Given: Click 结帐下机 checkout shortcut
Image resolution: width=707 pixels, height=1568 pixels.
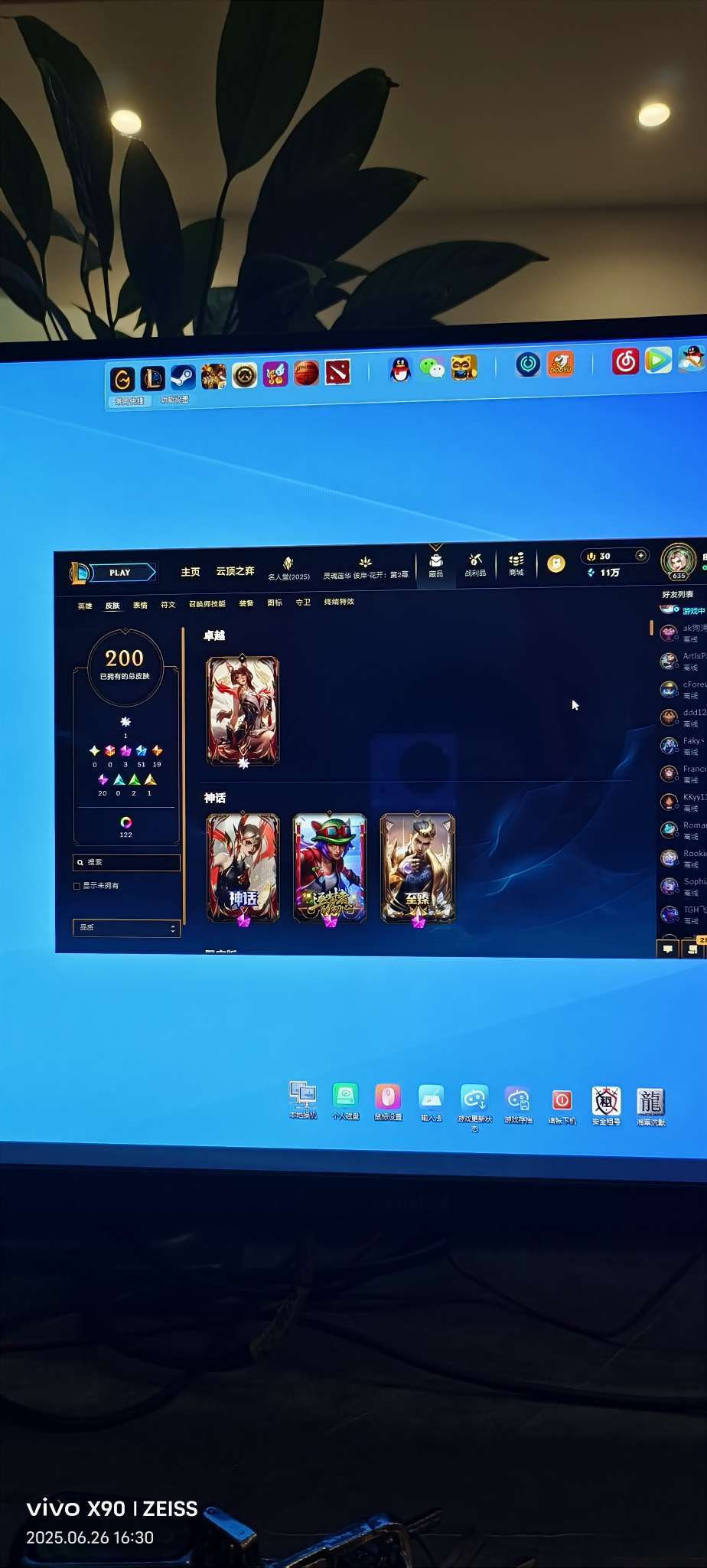Looking at the screenshot, I should coord(562,1106).
